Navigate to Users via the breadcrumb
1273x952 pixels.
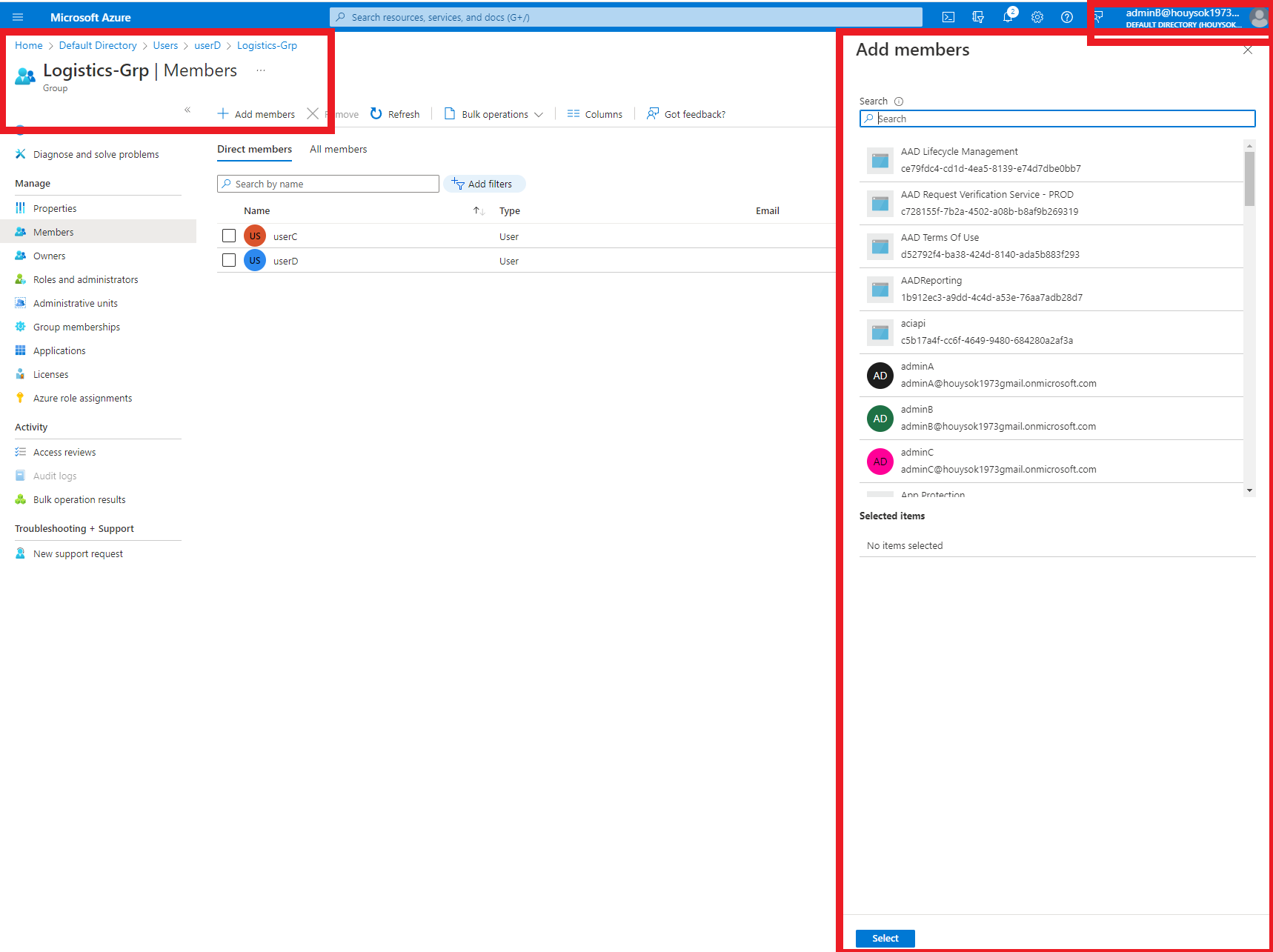coord(165,45)
